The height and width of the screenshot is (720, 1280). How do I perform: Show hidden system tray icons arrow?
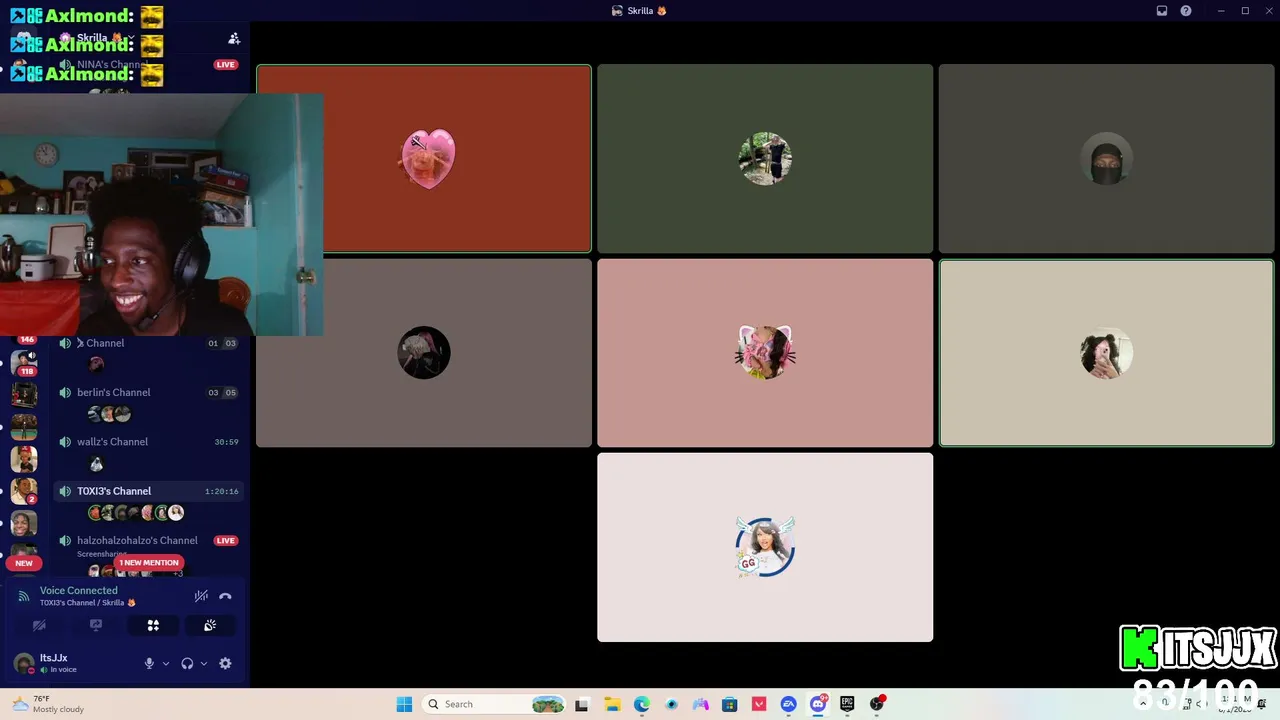pyautogui.click(x=1143, y=704)
